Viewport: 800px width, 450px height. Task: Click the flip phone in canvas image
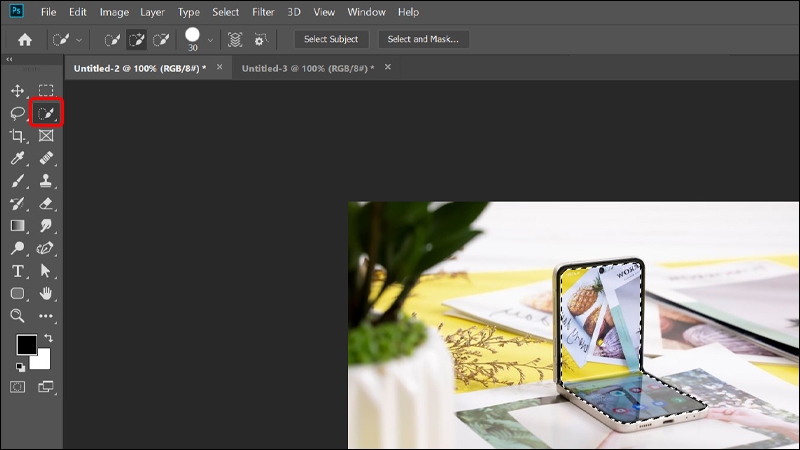coord(622,347)
